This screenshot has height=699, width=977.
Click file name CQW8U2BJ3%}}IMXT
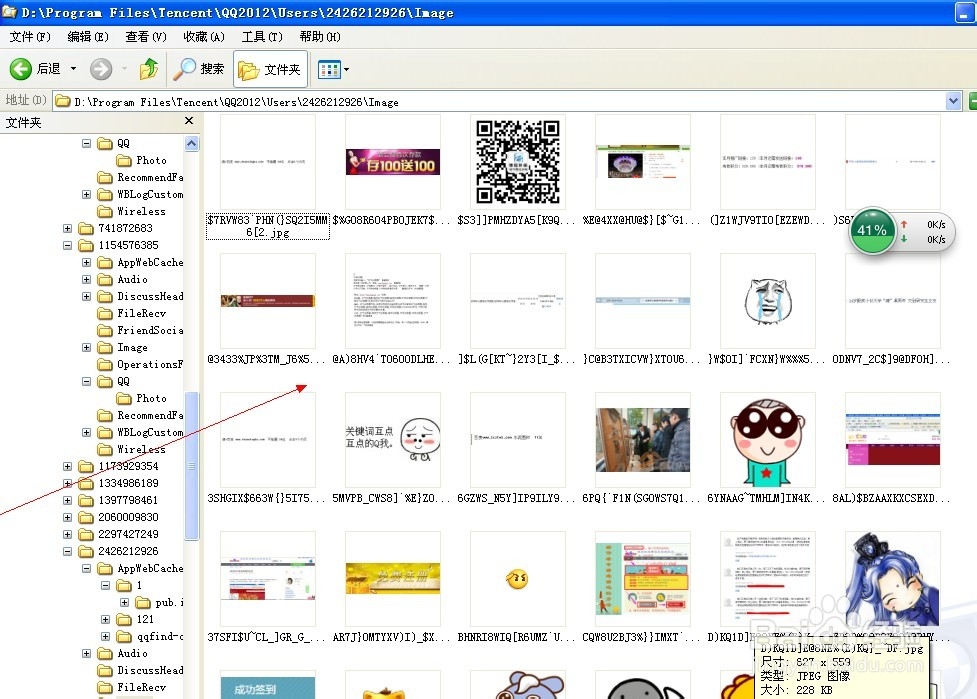pos(641,637)
